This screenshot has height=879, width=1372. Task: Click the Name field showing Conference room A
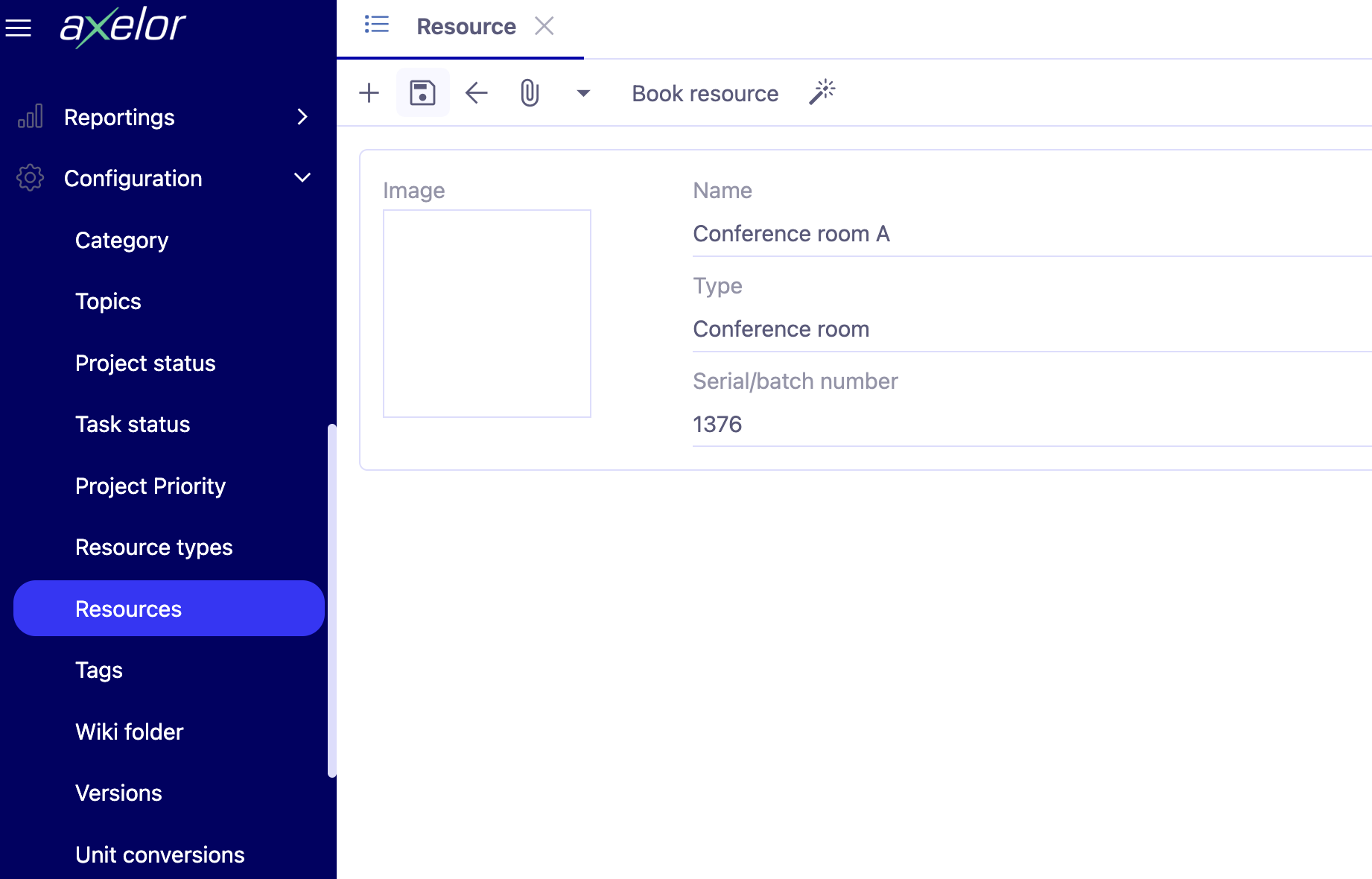point(894,233)
